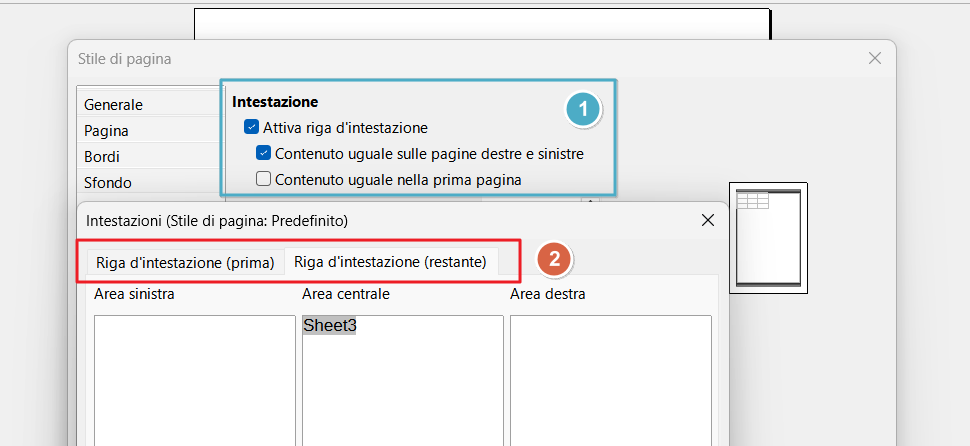Close the Intestazioni dialog

[708, 220]
